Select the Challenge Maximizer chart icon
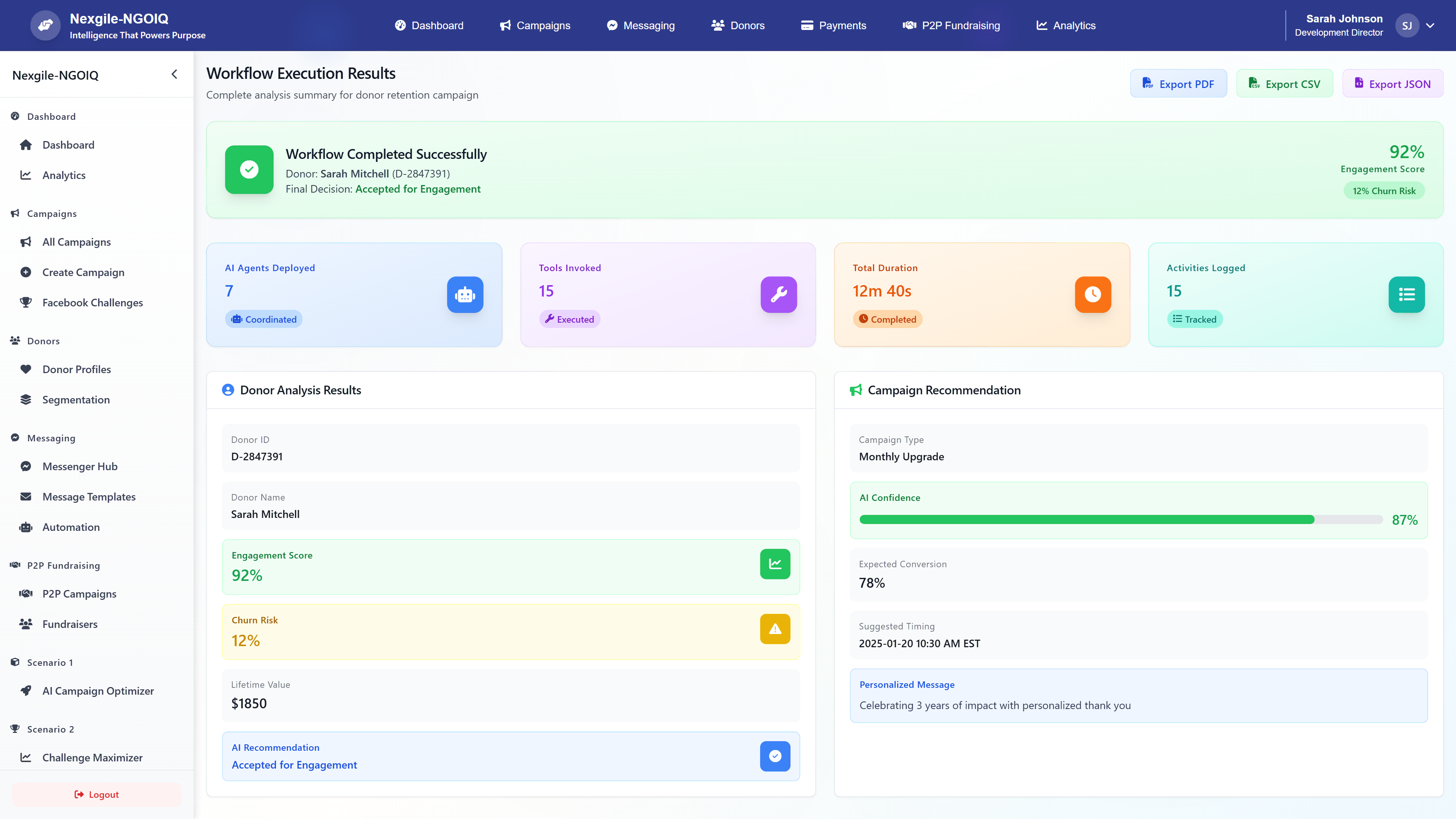The width and height of the screenshot is (1456, 819). (26, 758)
